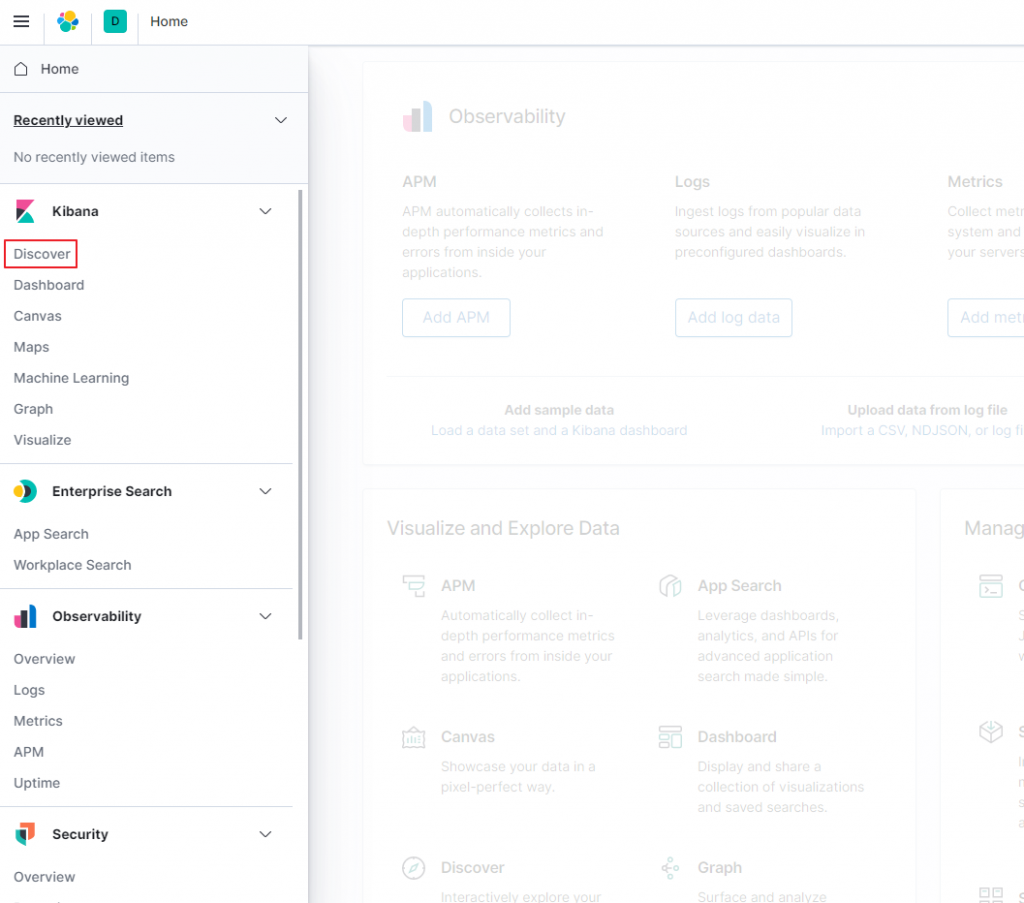Open Maps in the sidebar
The width and height of the screenshot is (1024, 903).
tap(31, 347)
